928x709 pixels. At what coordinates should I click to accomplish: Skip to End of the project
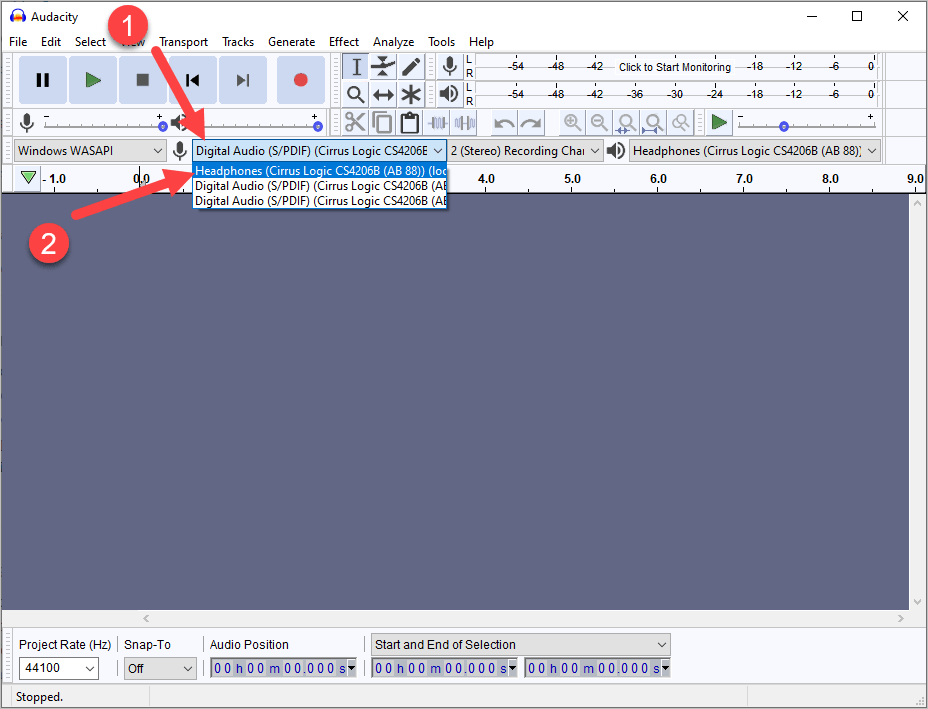[x=243, y=80]
